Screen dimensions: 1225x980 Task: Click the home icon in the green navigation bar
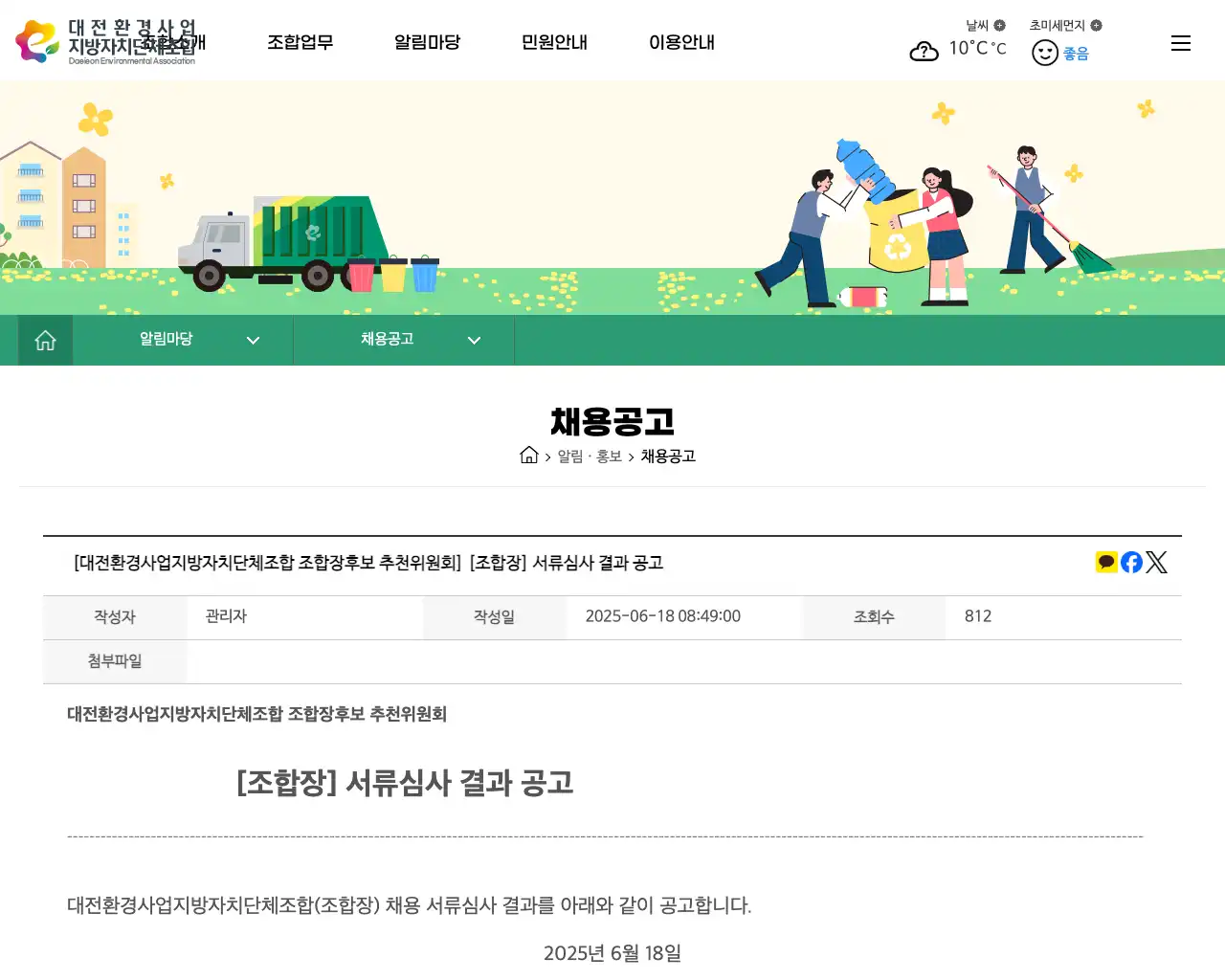[45, 339]
